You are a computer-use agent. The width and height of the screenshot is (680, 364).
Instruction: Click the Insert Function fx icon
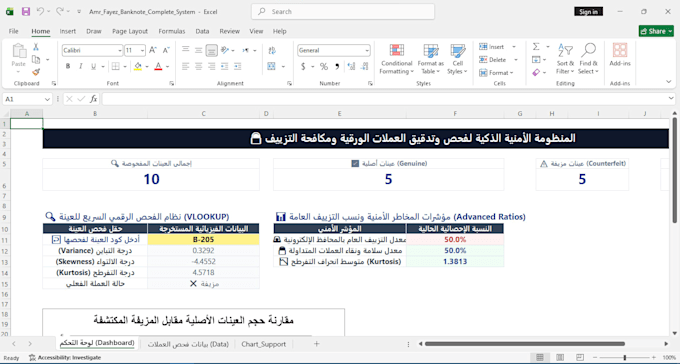click(94, 99)
